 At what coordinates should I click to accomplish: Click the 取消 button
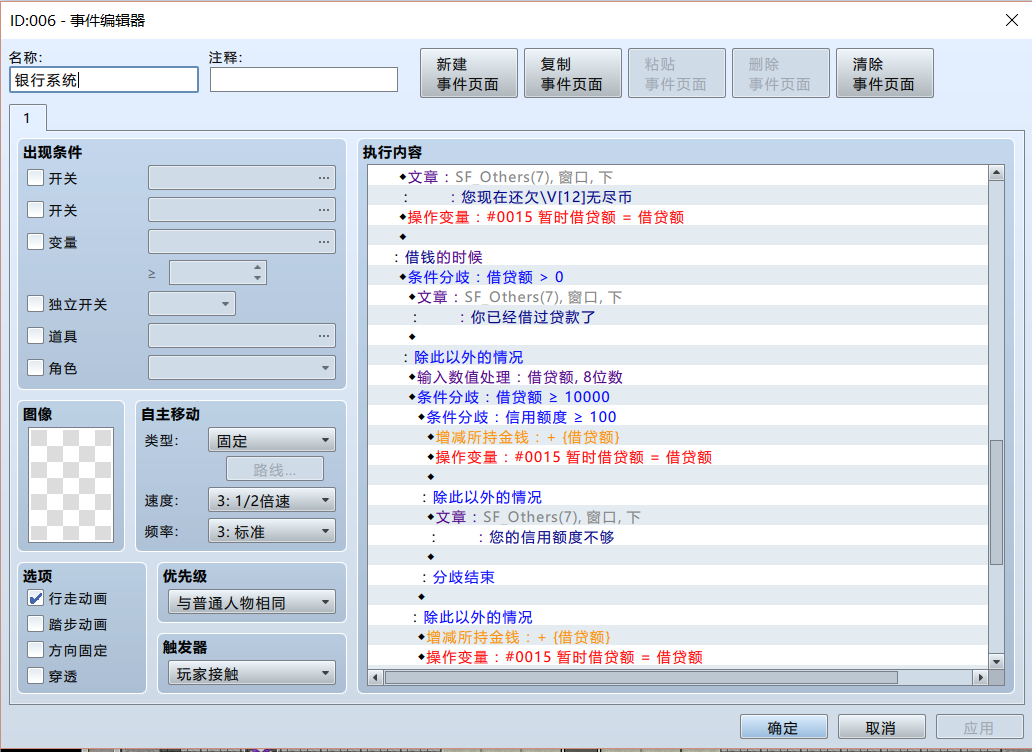point(881,727)
